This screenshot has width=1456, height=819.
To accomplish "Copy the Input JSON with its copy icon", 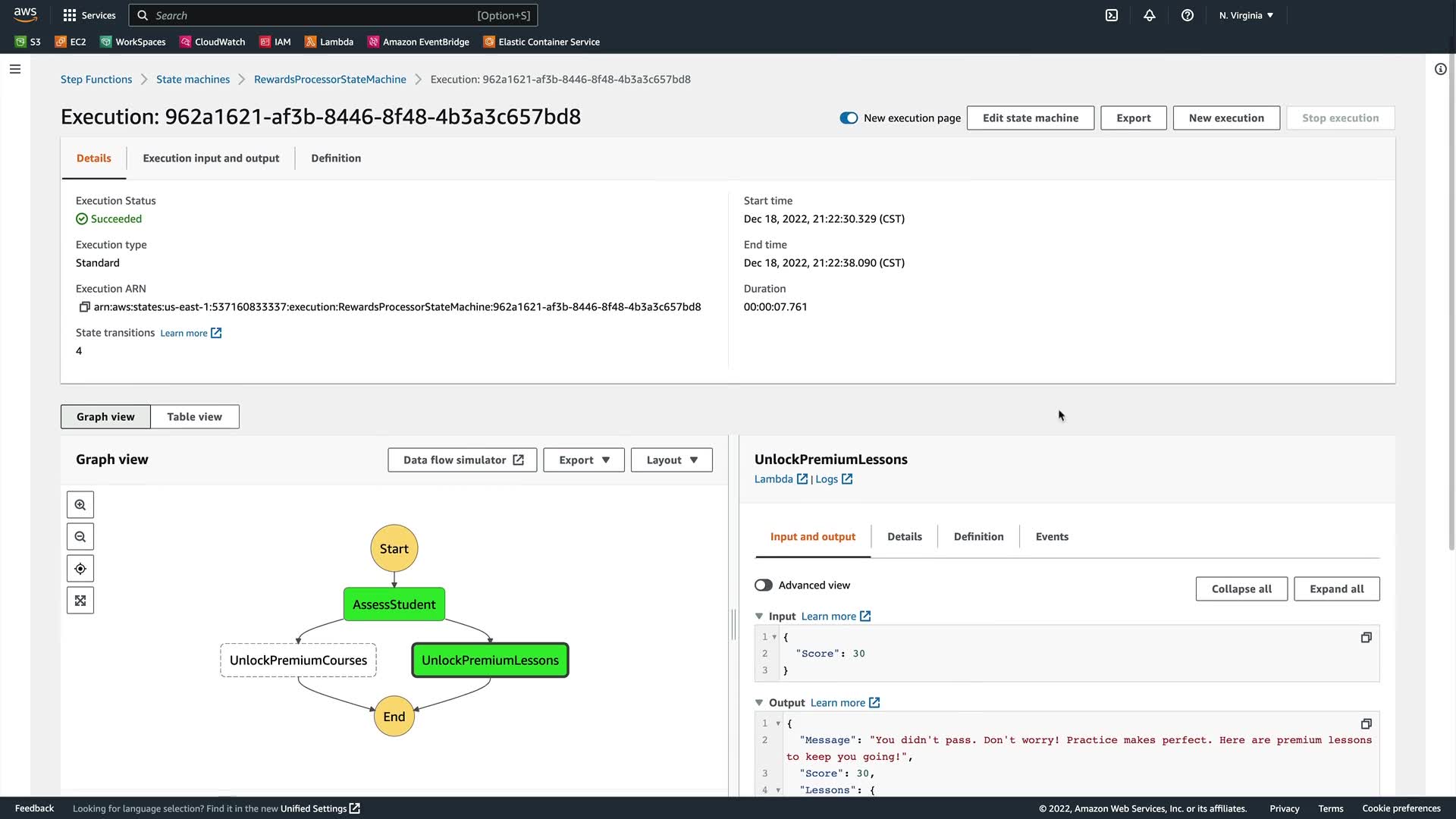I will (1366, 638).
